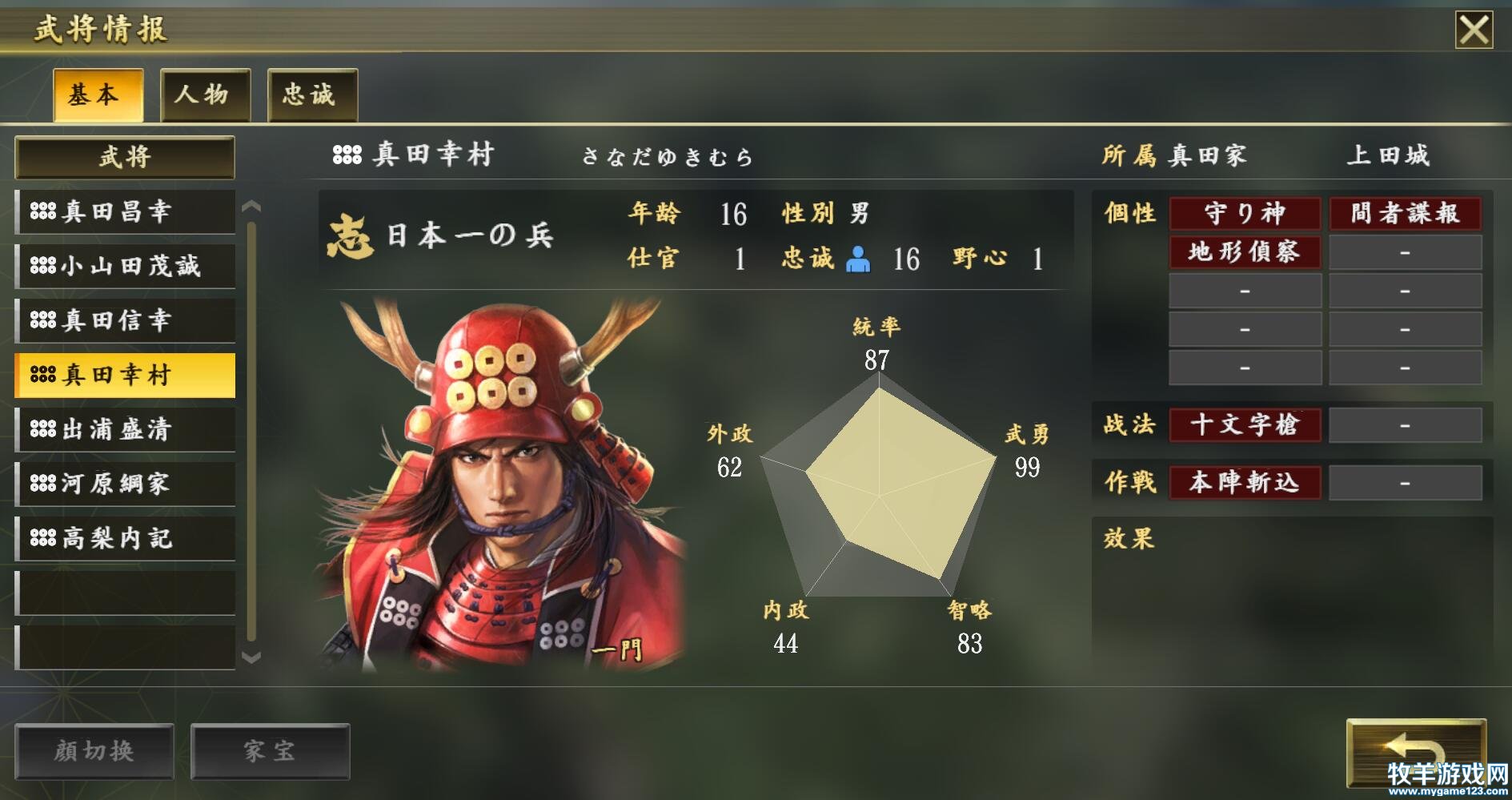This screenshot has height=800, width=1512.
Task: Click the six-coin crest beside 真田幸村 heading
Action: 347,154
